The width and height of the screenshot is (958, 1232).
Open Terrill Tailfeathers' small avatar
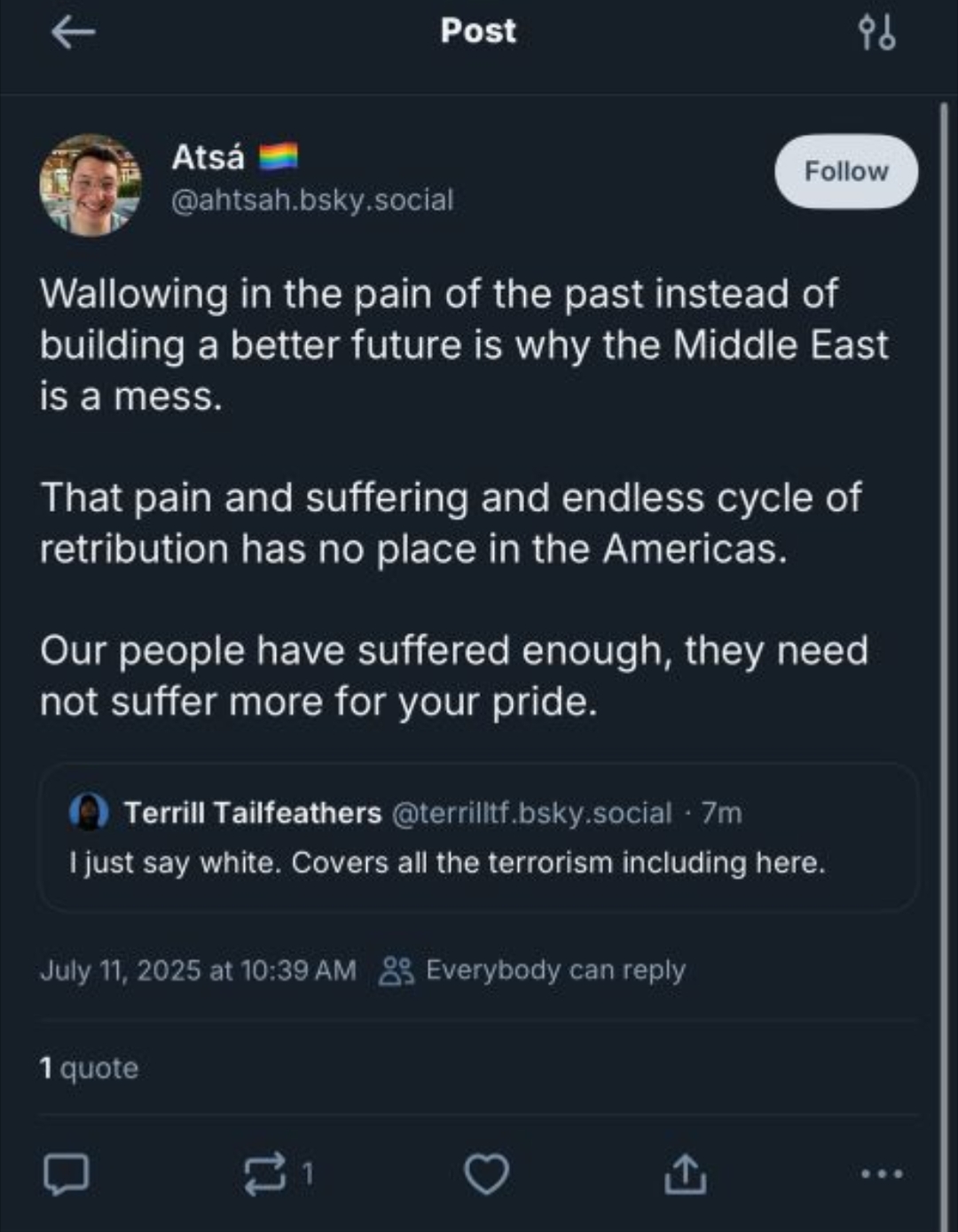coord(89,812)
